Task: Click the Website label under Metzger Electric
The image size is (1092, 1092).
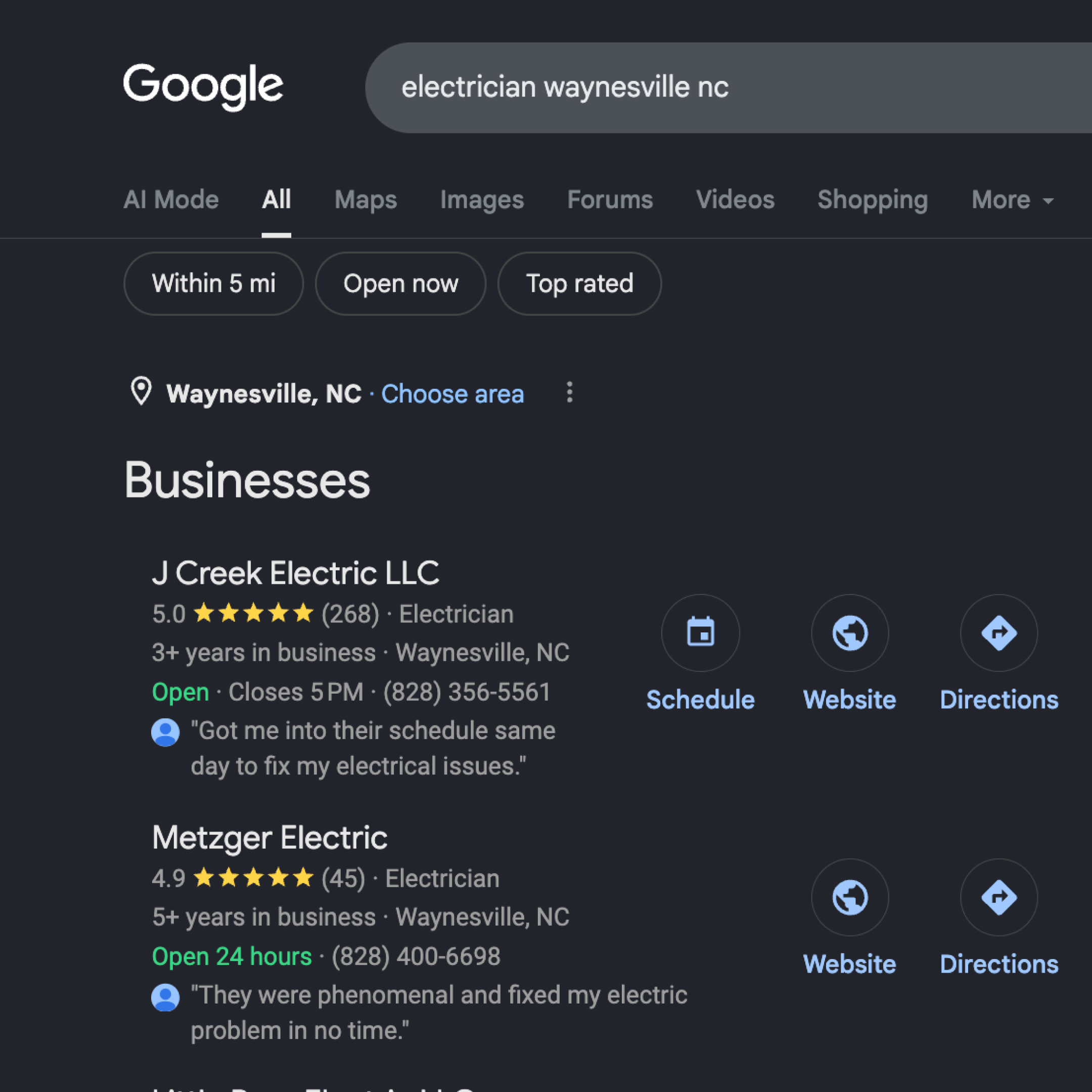Action: click(849, 964)
